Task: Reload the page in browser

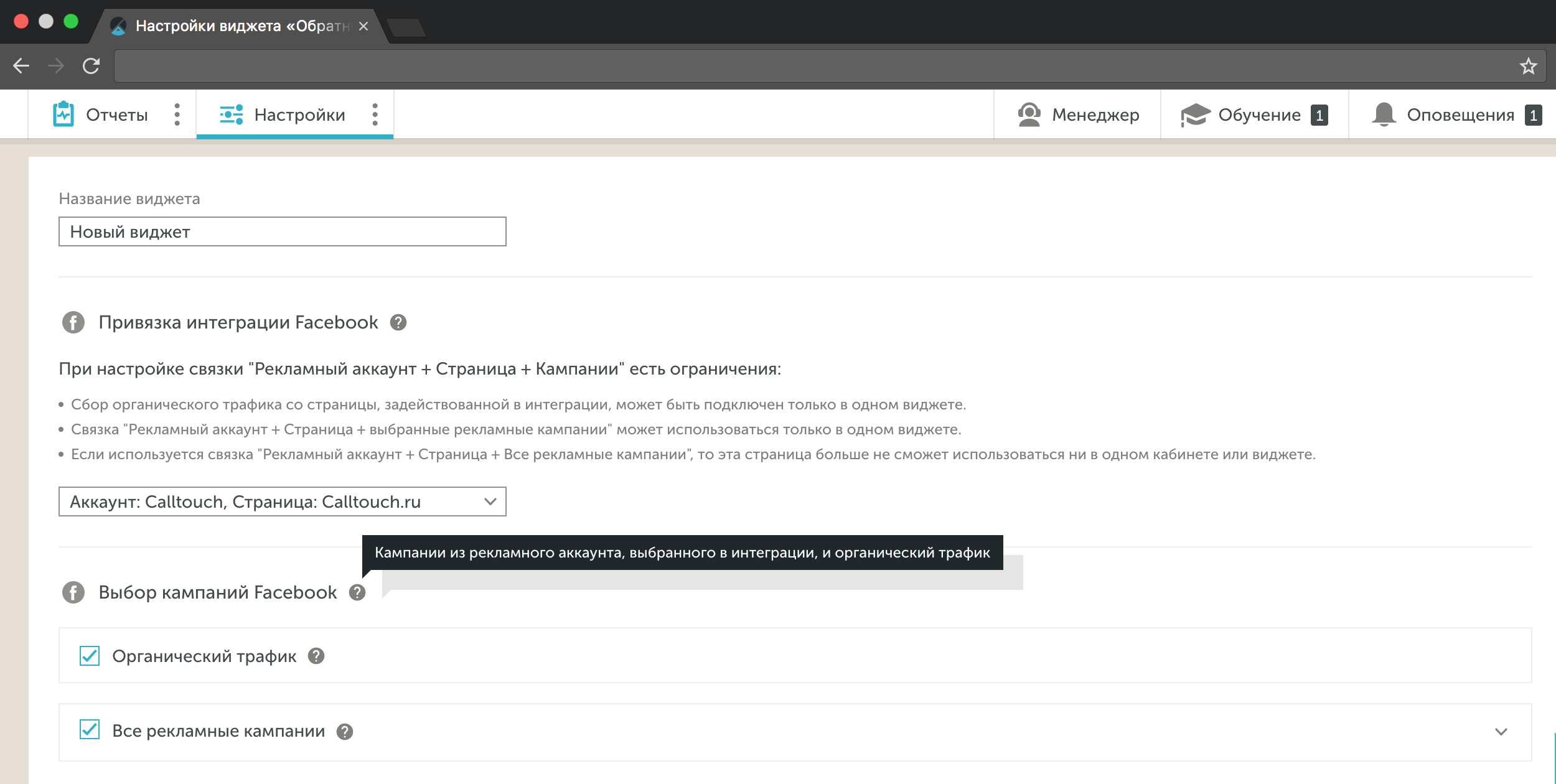Action: tap(91, 66)
